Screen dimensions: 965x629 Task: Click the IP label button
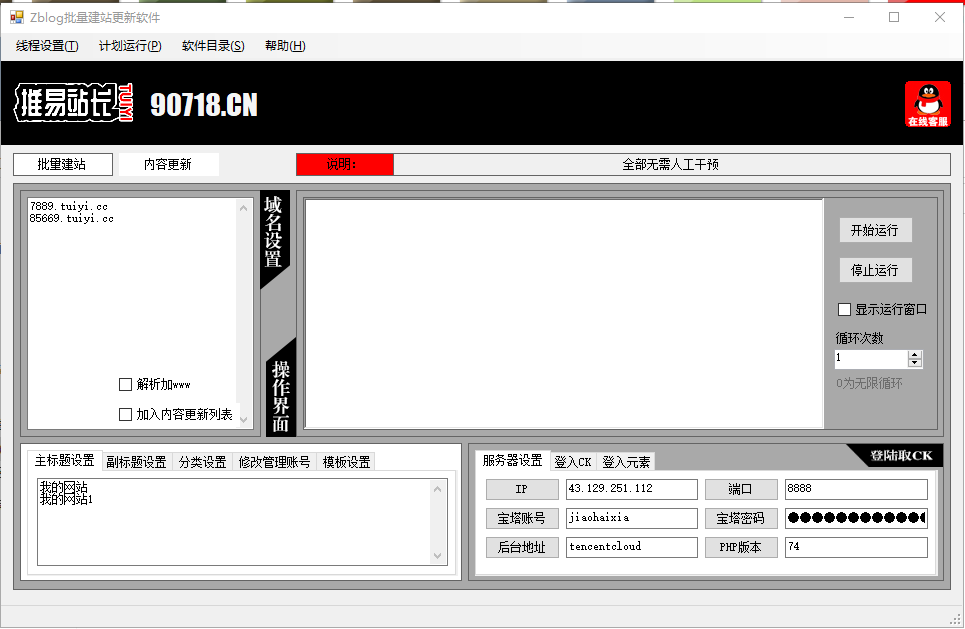coord(522,489)
